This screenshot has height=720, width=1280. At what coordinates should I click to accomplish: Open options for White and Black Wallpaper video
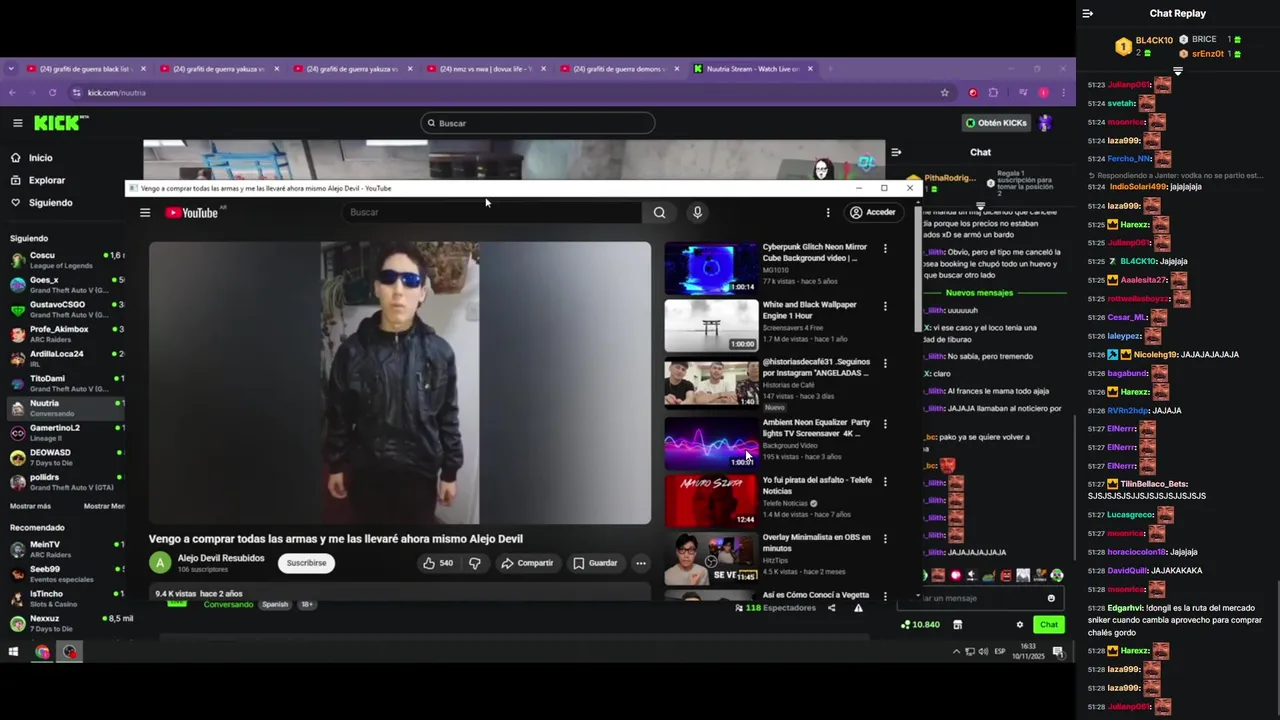pyautogui.click(x=885, y=306)
